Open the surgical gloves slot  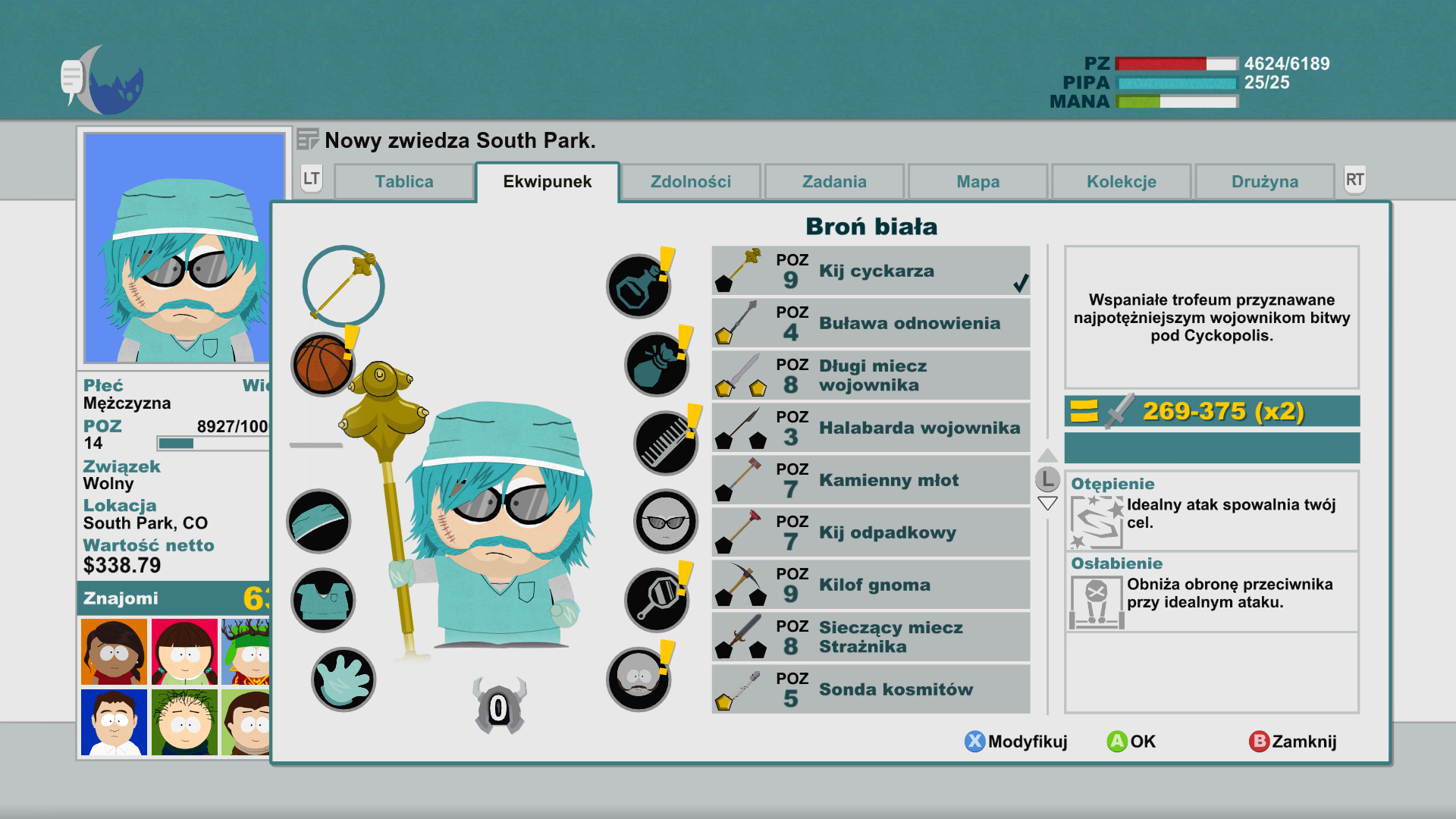(344, 679)
